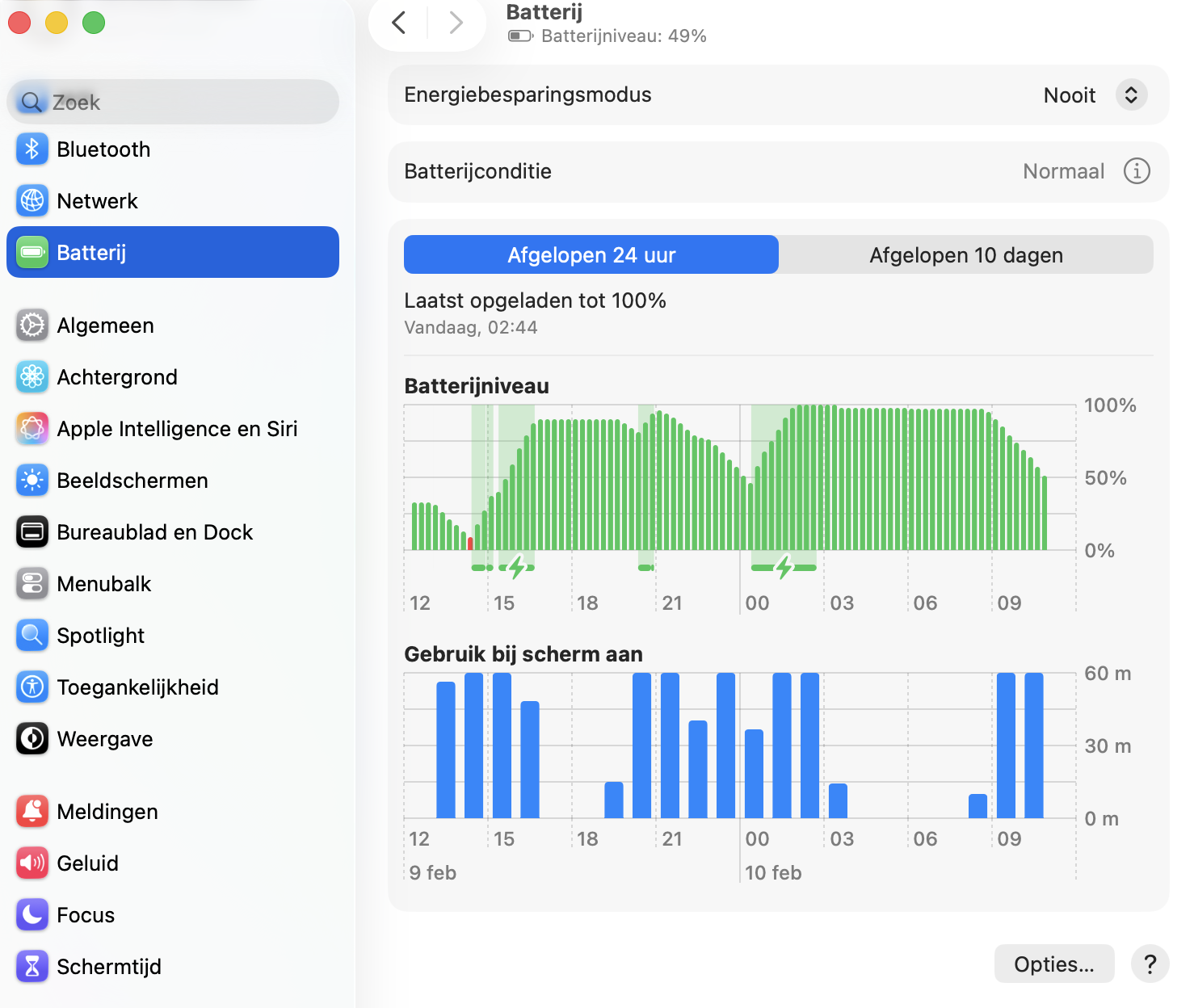Open the Energiebesparingsmodus dropdown
Viewport: 1194px width, 1008px height.
(1131, 94)
